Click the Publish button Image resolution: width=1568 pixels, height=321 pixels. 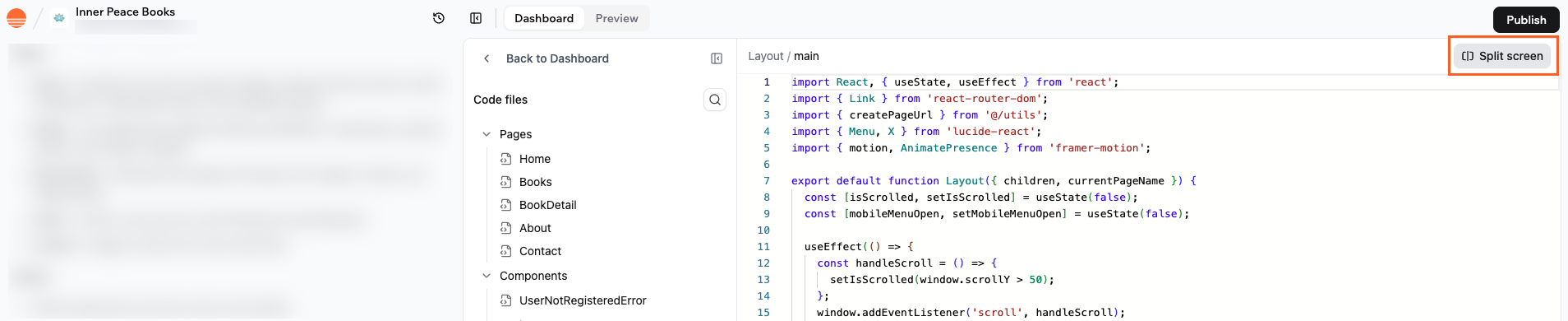tap(1526, 20)
